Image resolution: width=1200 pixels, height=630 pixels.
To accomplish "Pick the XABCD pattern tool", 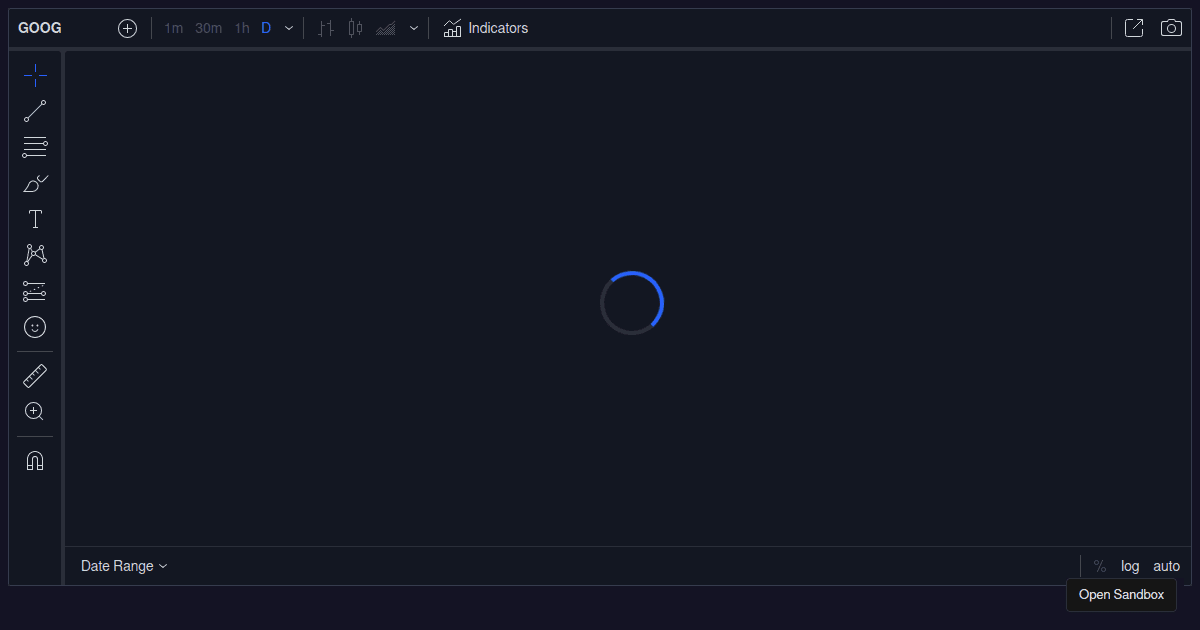I will pos(35,254).
